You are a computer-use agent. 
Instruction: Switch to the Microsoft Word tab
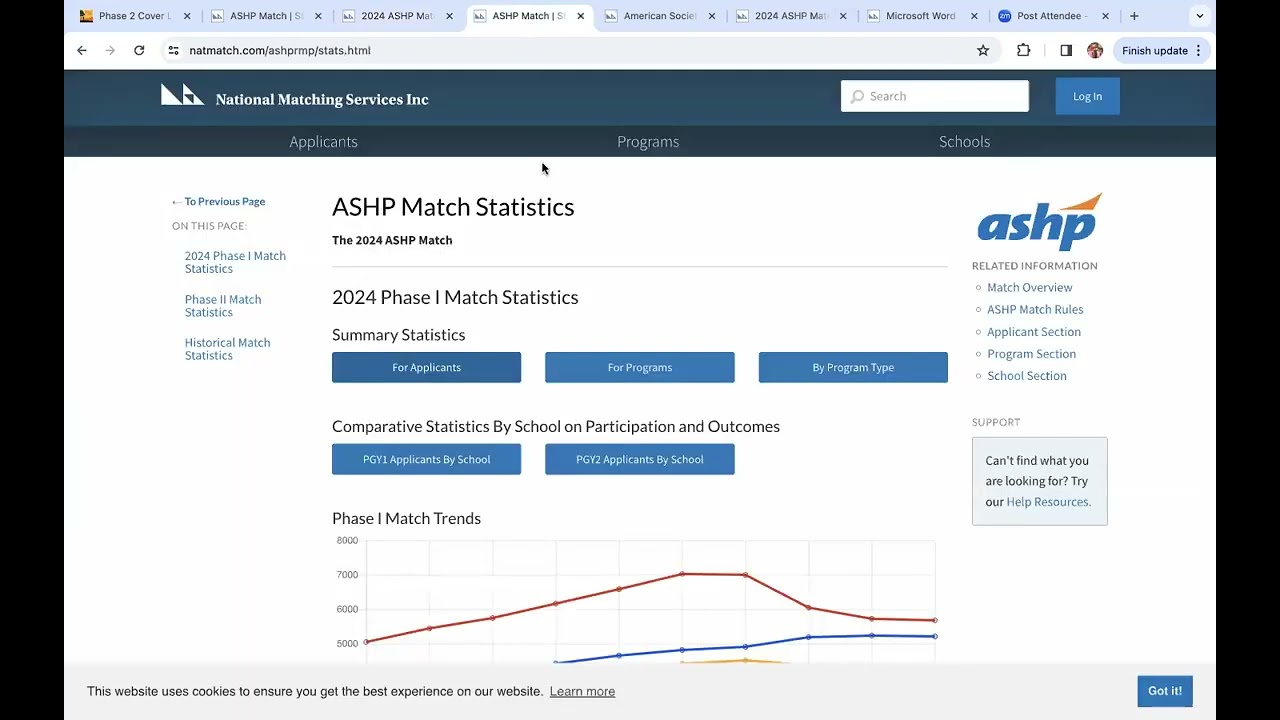click(x=921, y=16)
